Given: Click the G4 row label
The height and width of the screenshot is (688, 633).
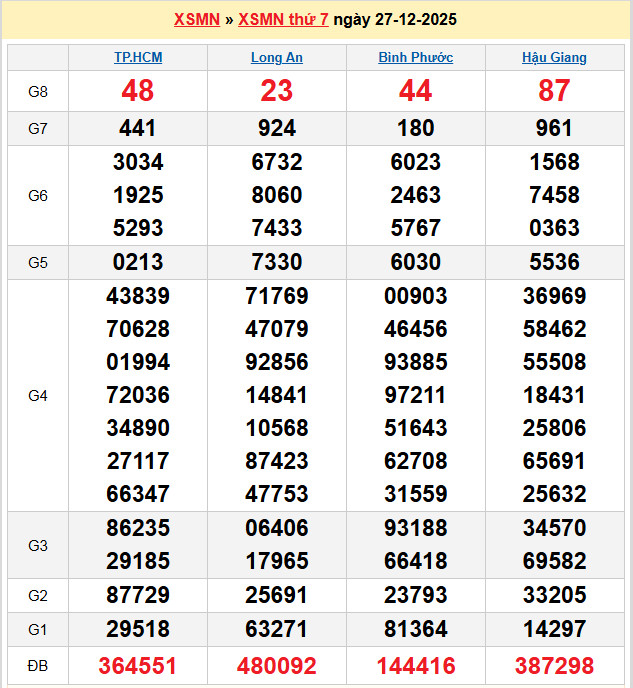Looking at the screenshot, I should (x=38, y=396).
